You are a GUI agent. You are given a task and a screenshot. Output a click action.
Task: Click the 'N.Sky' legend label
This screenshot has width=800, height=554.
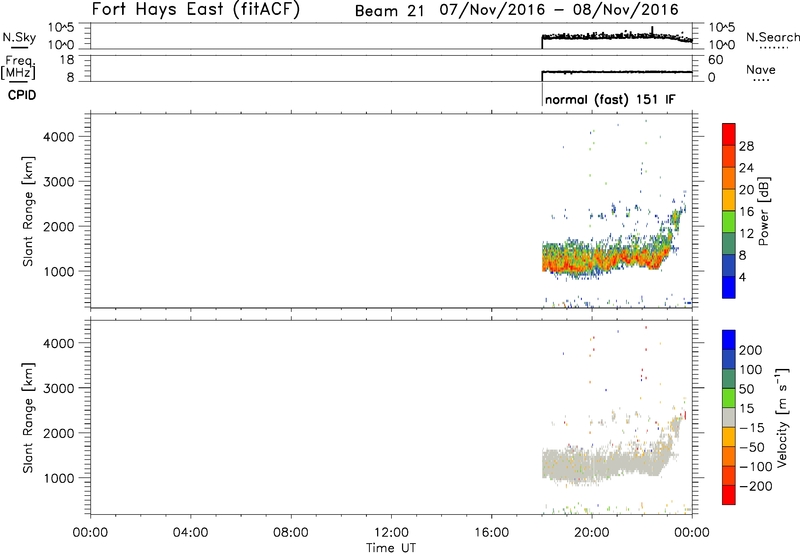pos(19,38)
